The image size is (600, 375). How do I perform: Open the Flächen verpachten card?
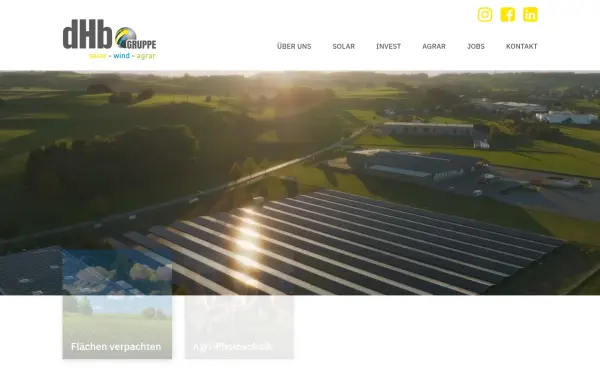coord(117,305)
